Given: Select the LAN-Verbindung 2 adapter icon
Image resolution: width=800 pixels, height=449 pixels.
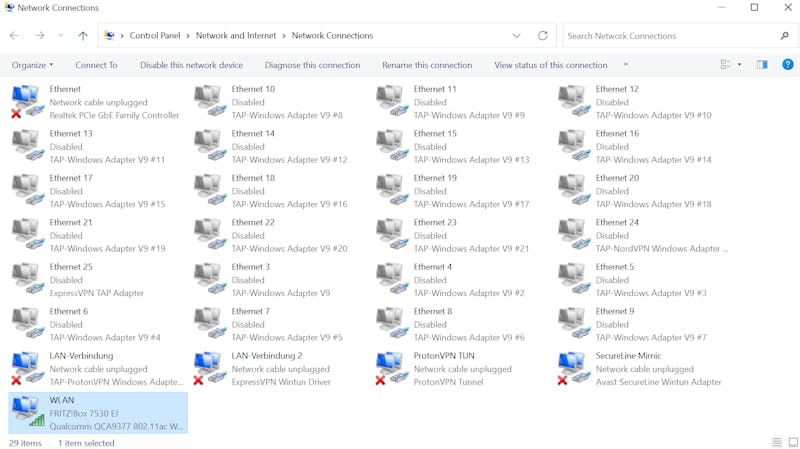Looking at the screenshot, I should pos(210,368).
